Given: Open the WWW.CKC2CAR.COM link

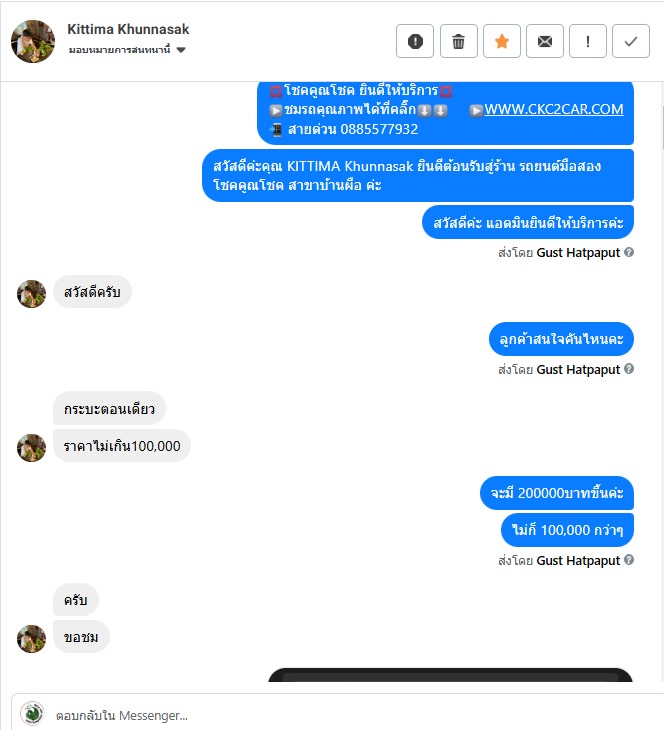Looking at the screenshot, I should 554,109.
